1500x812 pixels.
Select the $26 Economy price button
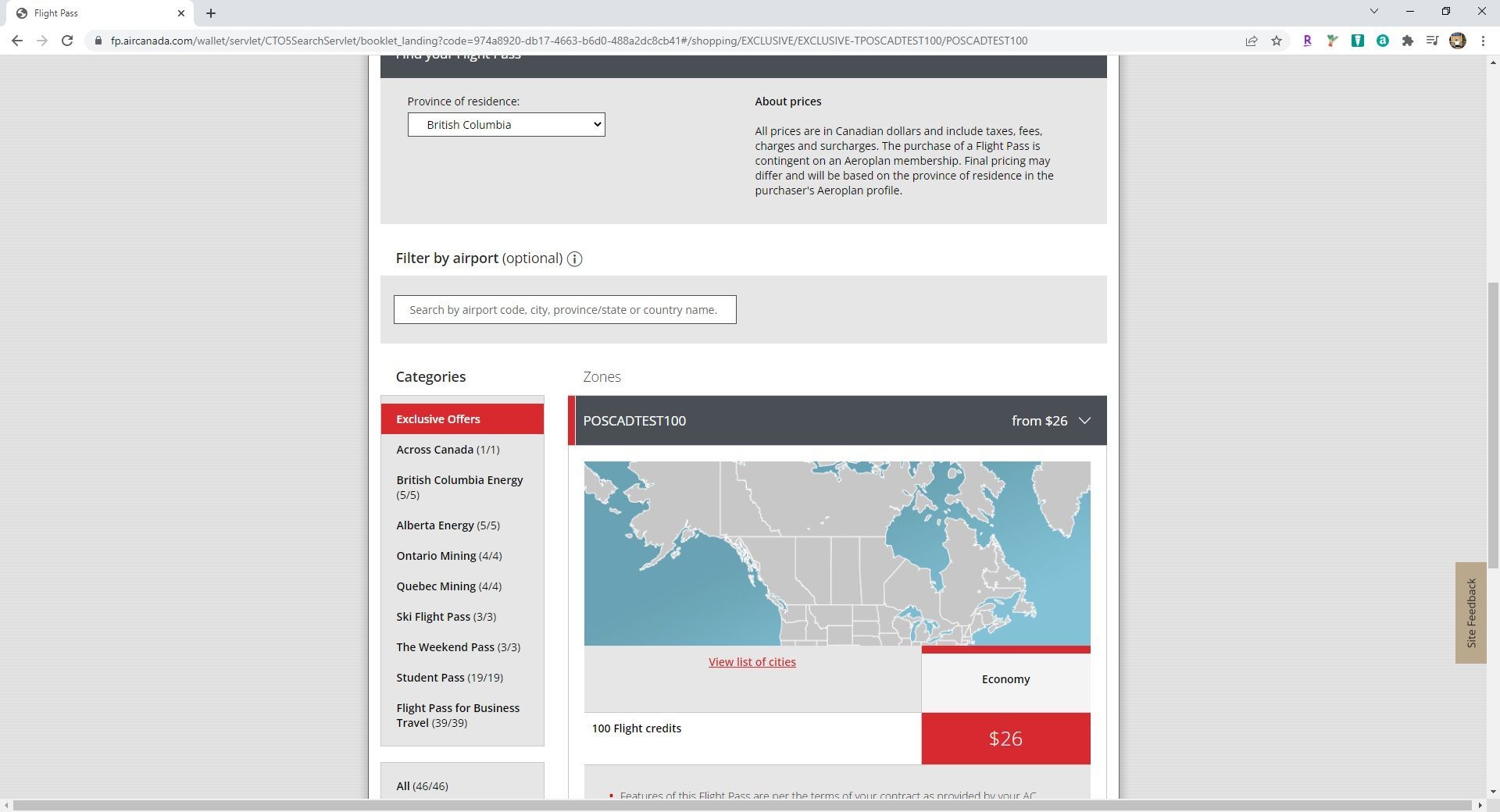tap(1006, 739)
